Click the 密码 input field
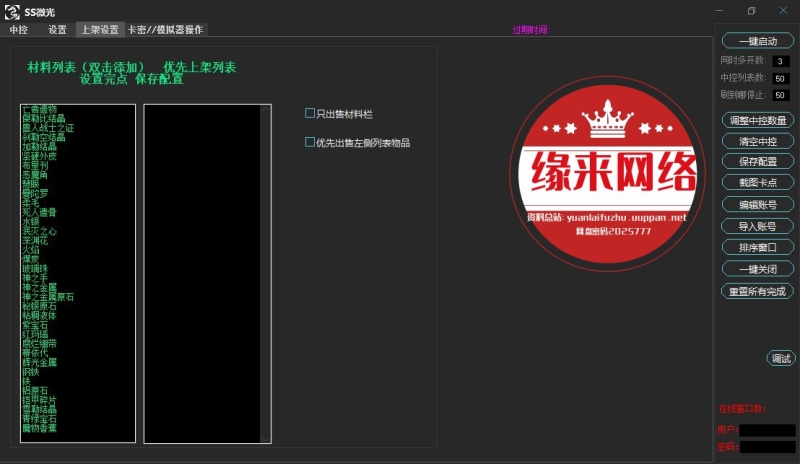Image resolution: width=800 pixels, height=464 pixels. pos(767,447)
